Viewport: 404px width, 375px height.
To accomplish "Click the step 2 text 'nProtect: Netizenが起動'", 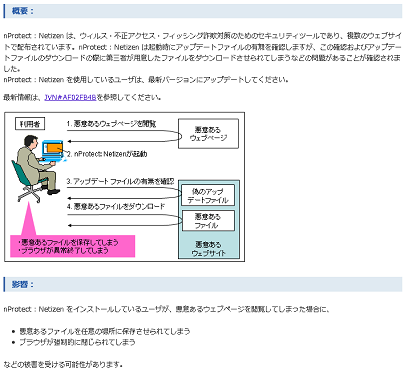I will coord(107,154).
